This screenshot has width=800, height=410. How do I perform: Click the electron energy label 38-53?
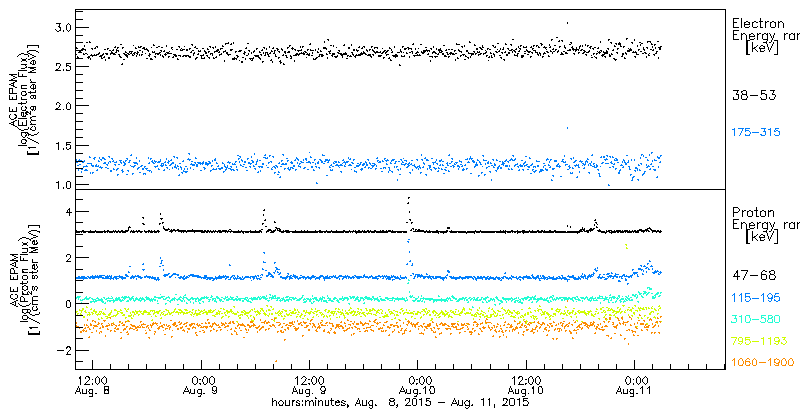point(754,95)
